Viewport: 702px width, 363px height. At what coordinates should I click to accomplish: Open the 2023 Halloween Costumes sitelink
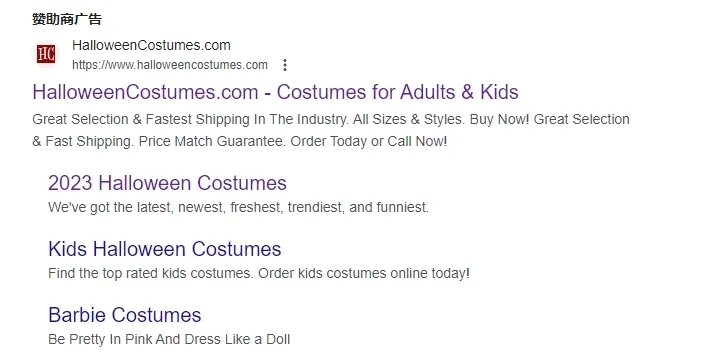(x=167, y=183)
